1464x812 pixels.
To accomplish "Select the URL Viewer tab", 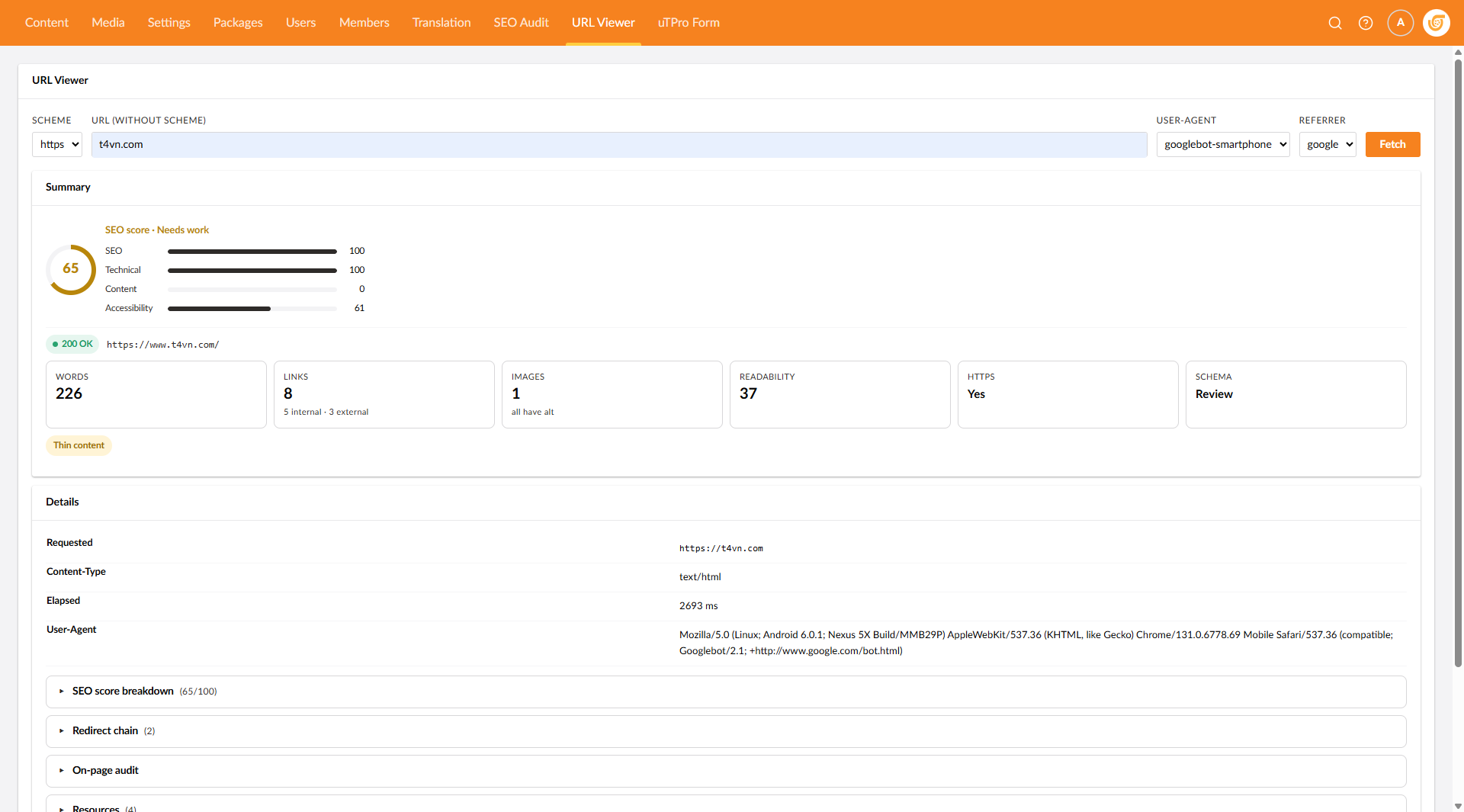I will [603, 23].
